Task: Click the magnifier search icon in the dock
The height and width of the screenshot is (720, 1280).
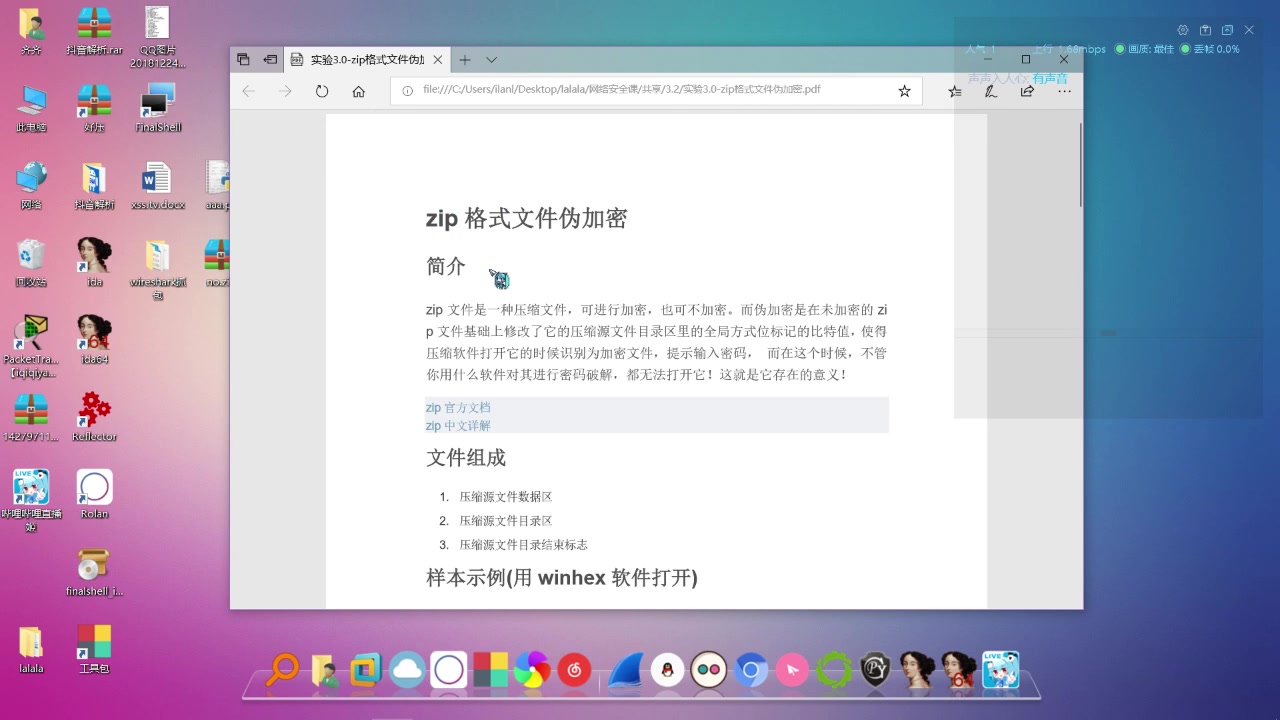Action: click(282, 668)
